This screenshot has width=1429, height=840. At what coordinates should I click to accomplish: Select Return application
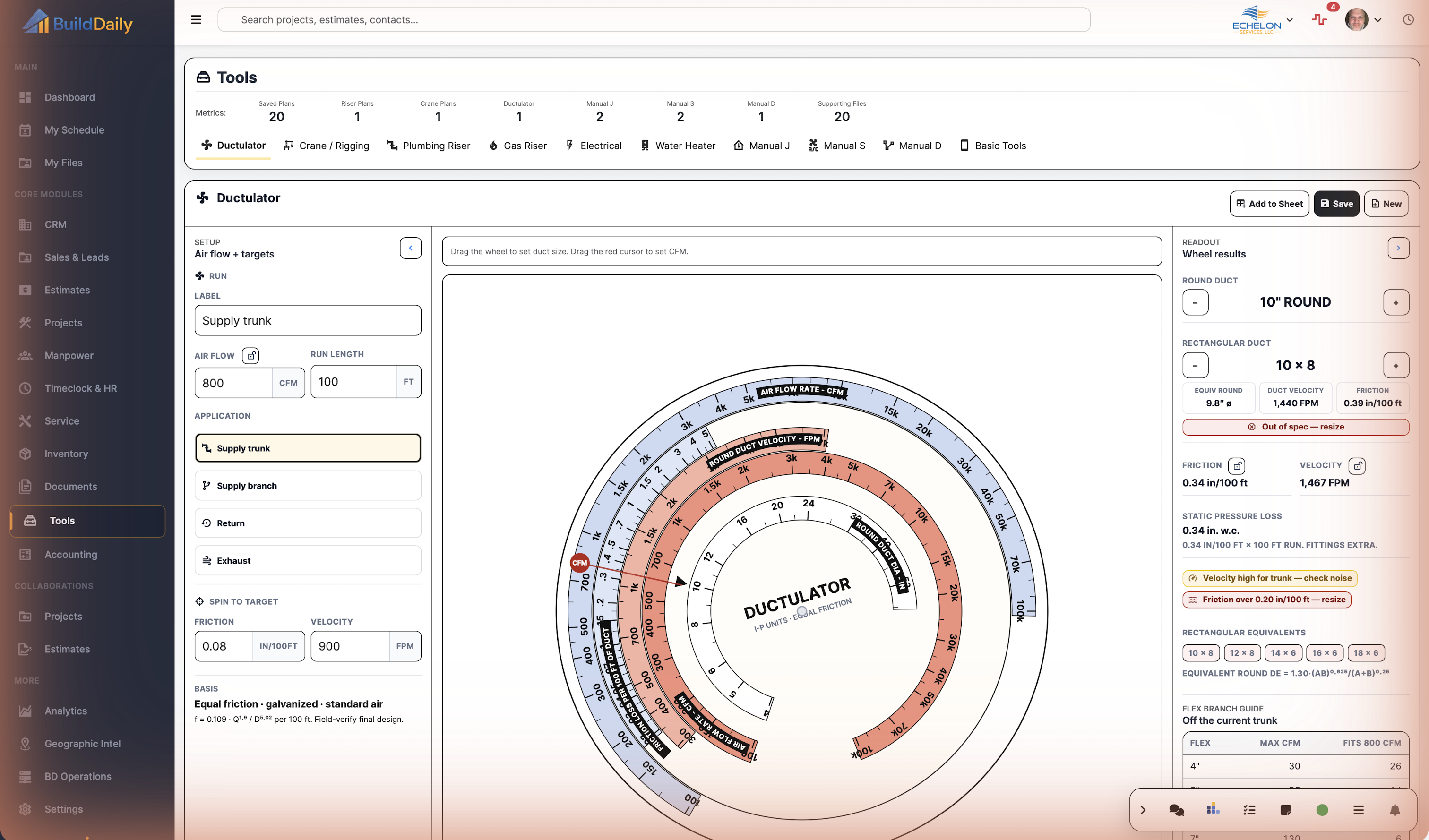pyautogui.click(x=308, y=523)
